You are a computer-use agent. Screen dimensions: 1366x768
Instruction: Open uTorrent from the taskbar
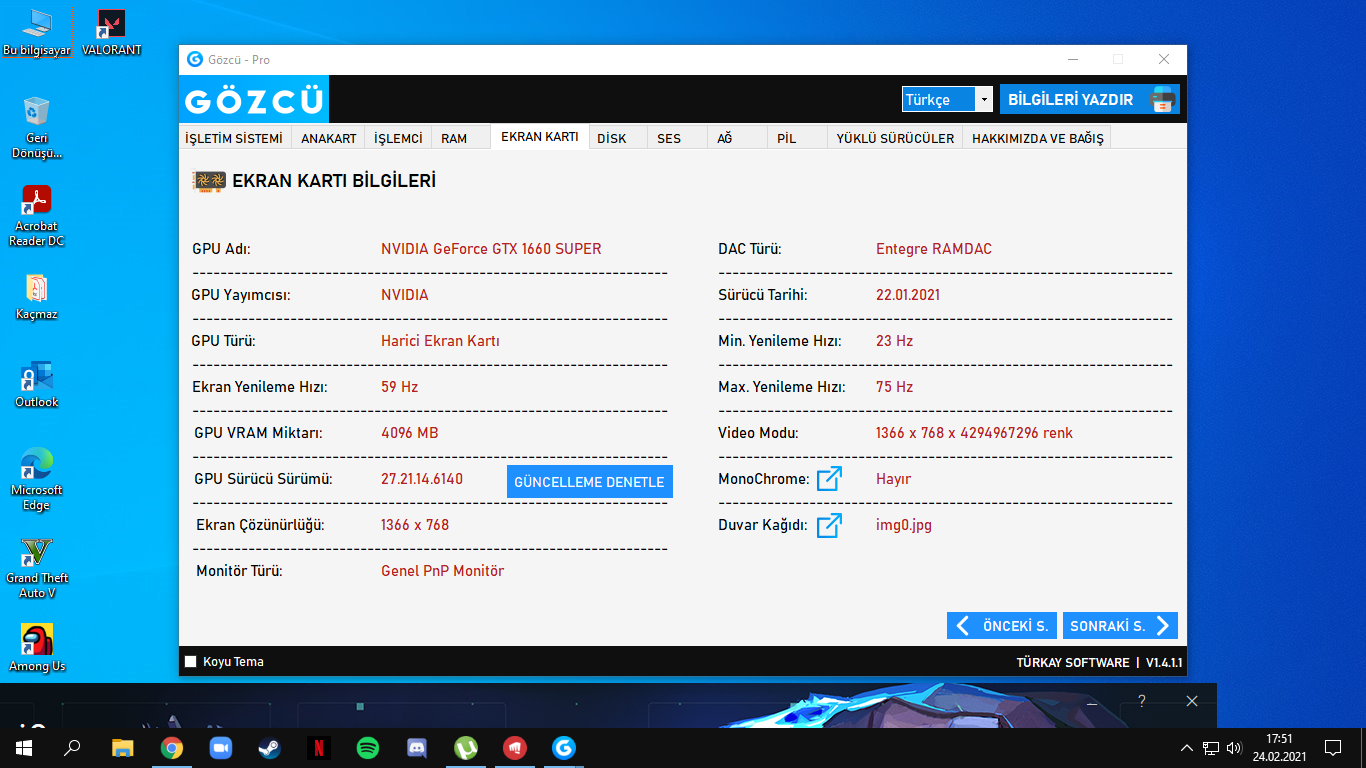[466, 747]
